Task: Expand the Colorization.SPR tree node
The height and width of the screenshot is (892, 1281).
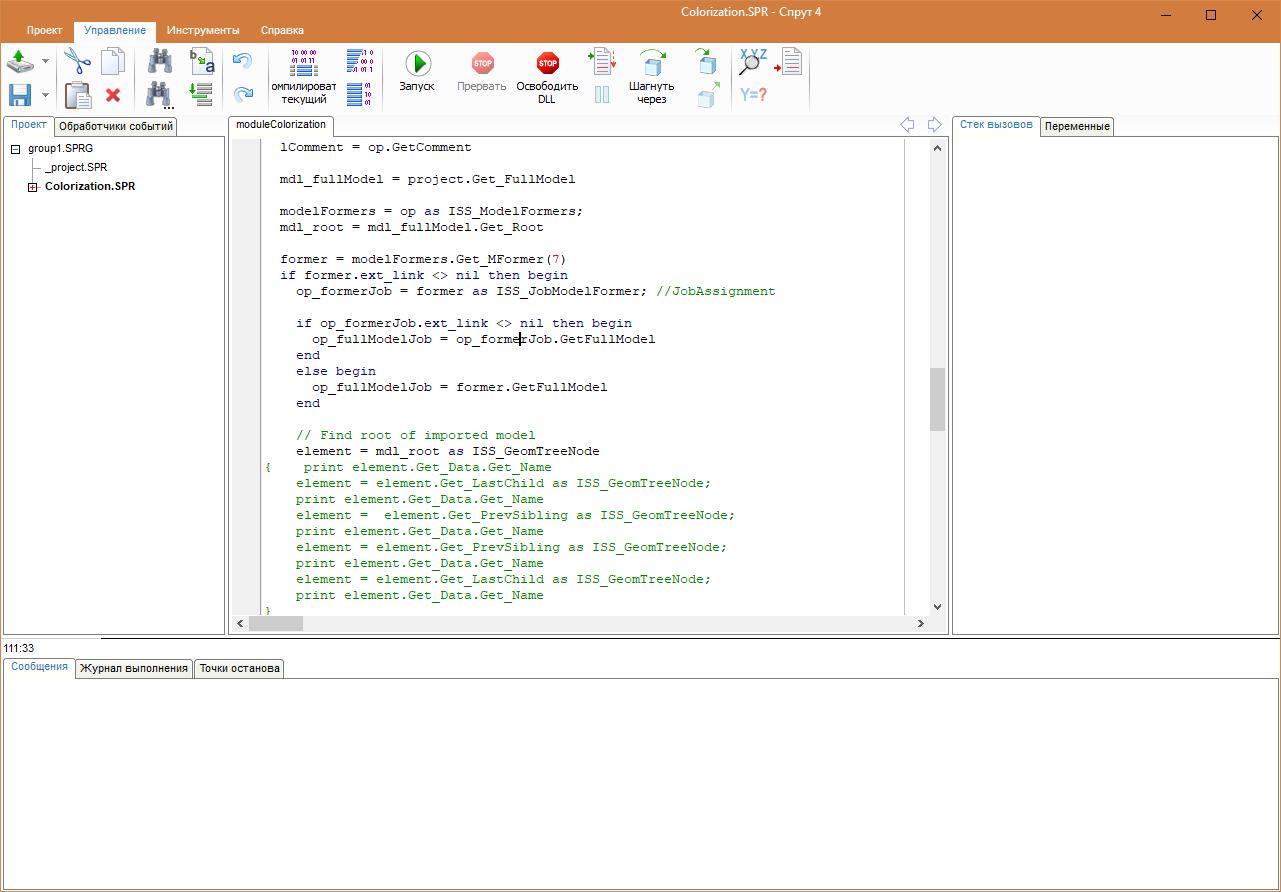Action: [33, 187]
